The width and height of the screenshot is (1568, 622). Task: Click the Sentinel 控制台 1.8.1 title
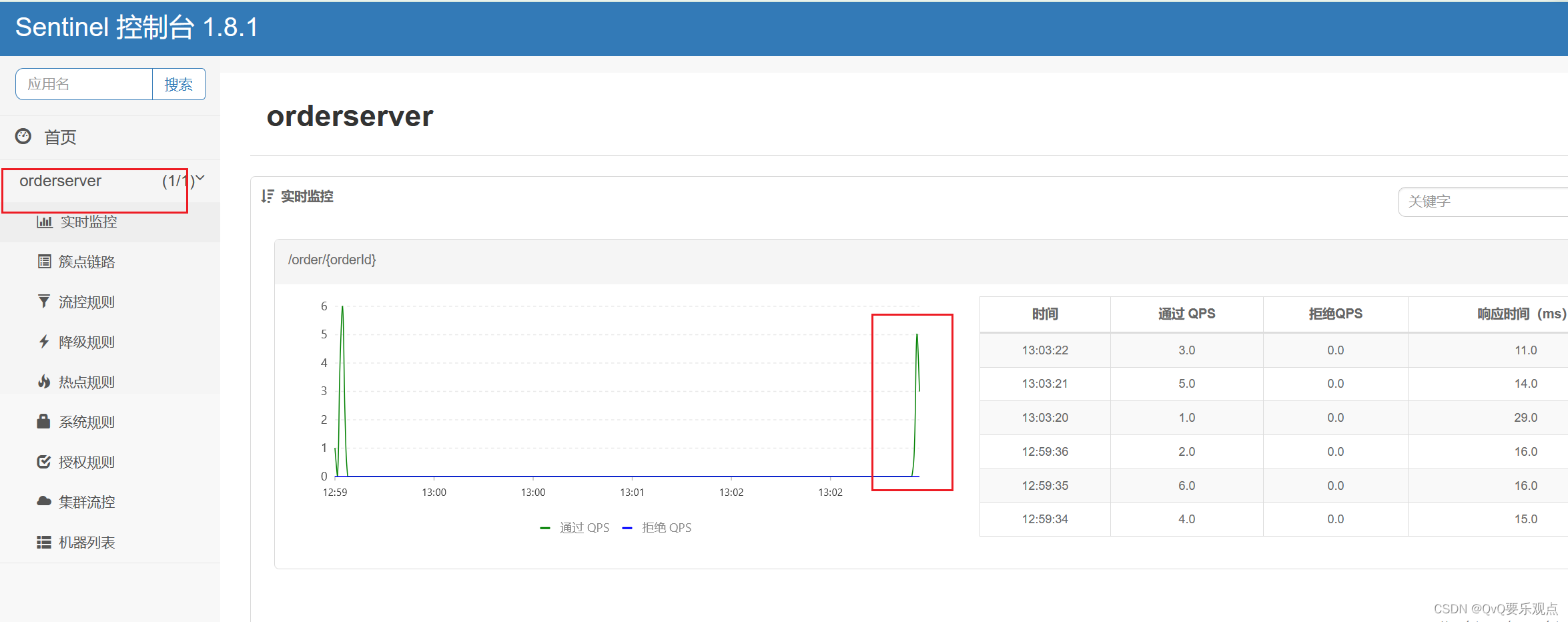click(x=137, y=27)
